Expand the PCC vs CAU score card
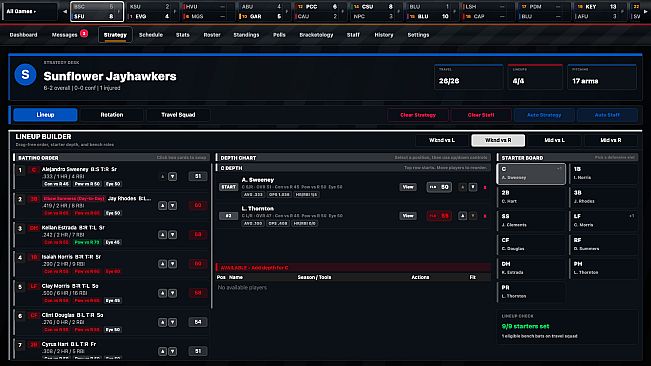 point(343,12)
